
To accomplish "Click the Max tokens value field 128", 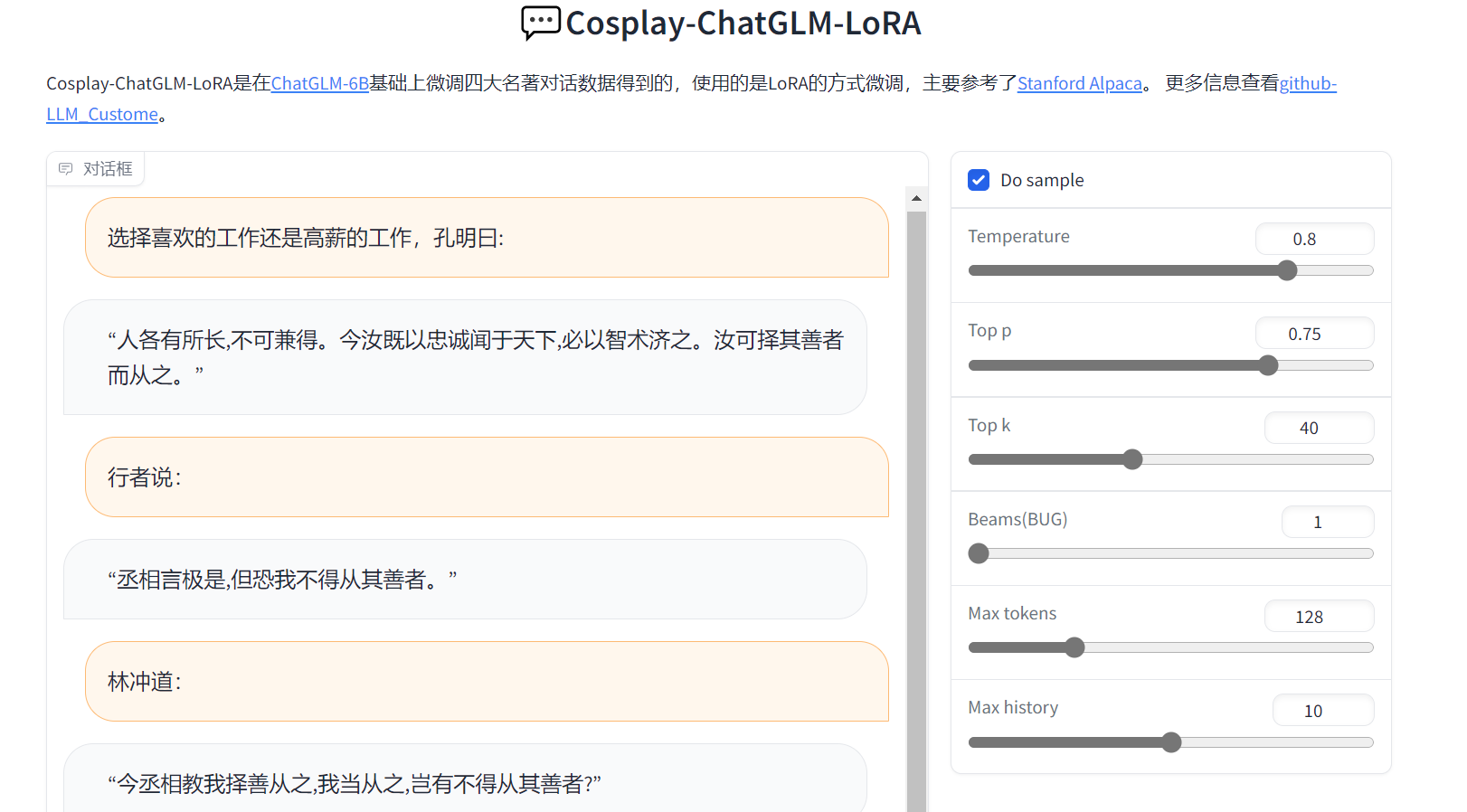I will (x=1319, y=617).
